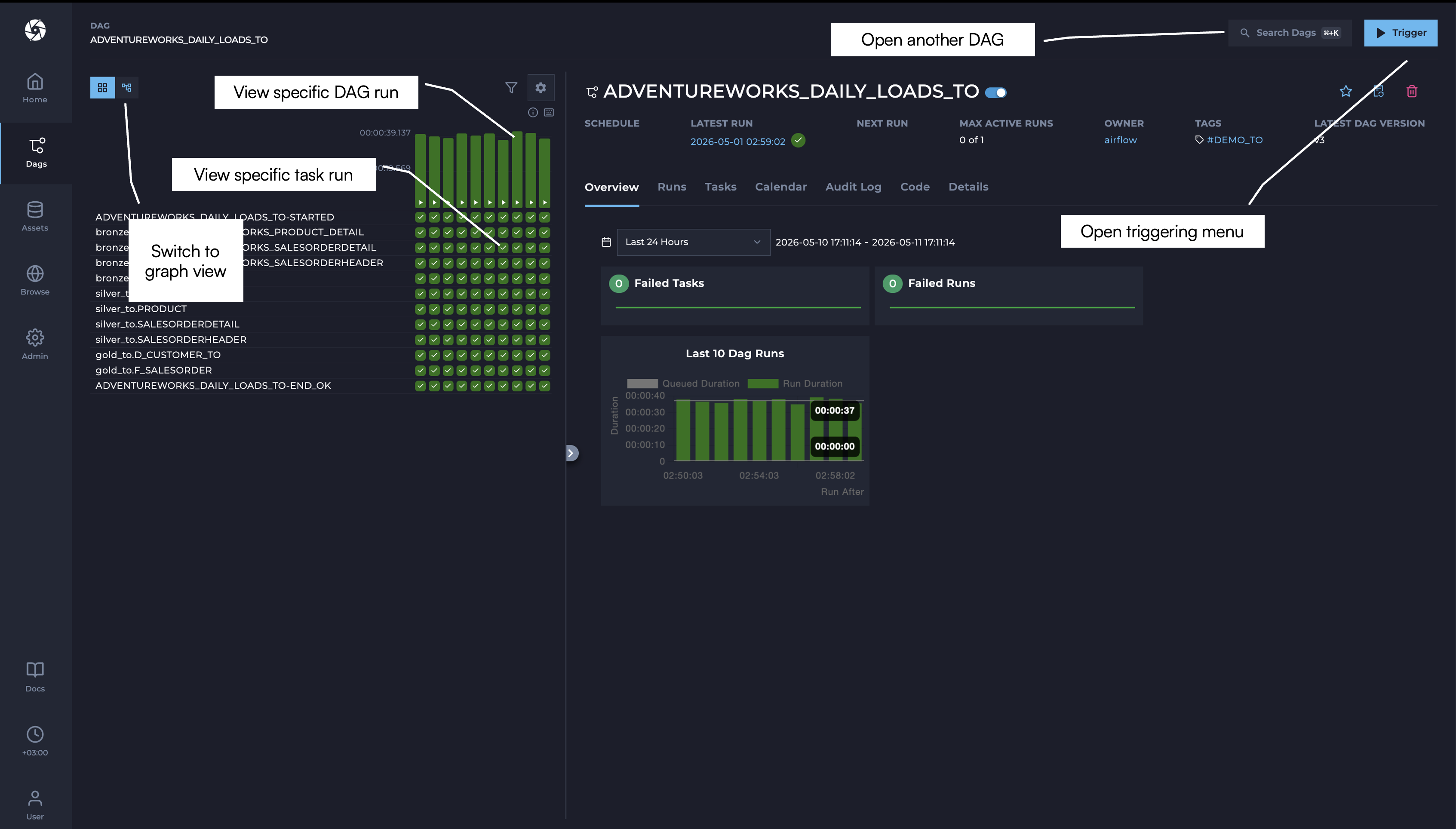Click the reparse DAG icon beside star

[x=1379, y=91]
